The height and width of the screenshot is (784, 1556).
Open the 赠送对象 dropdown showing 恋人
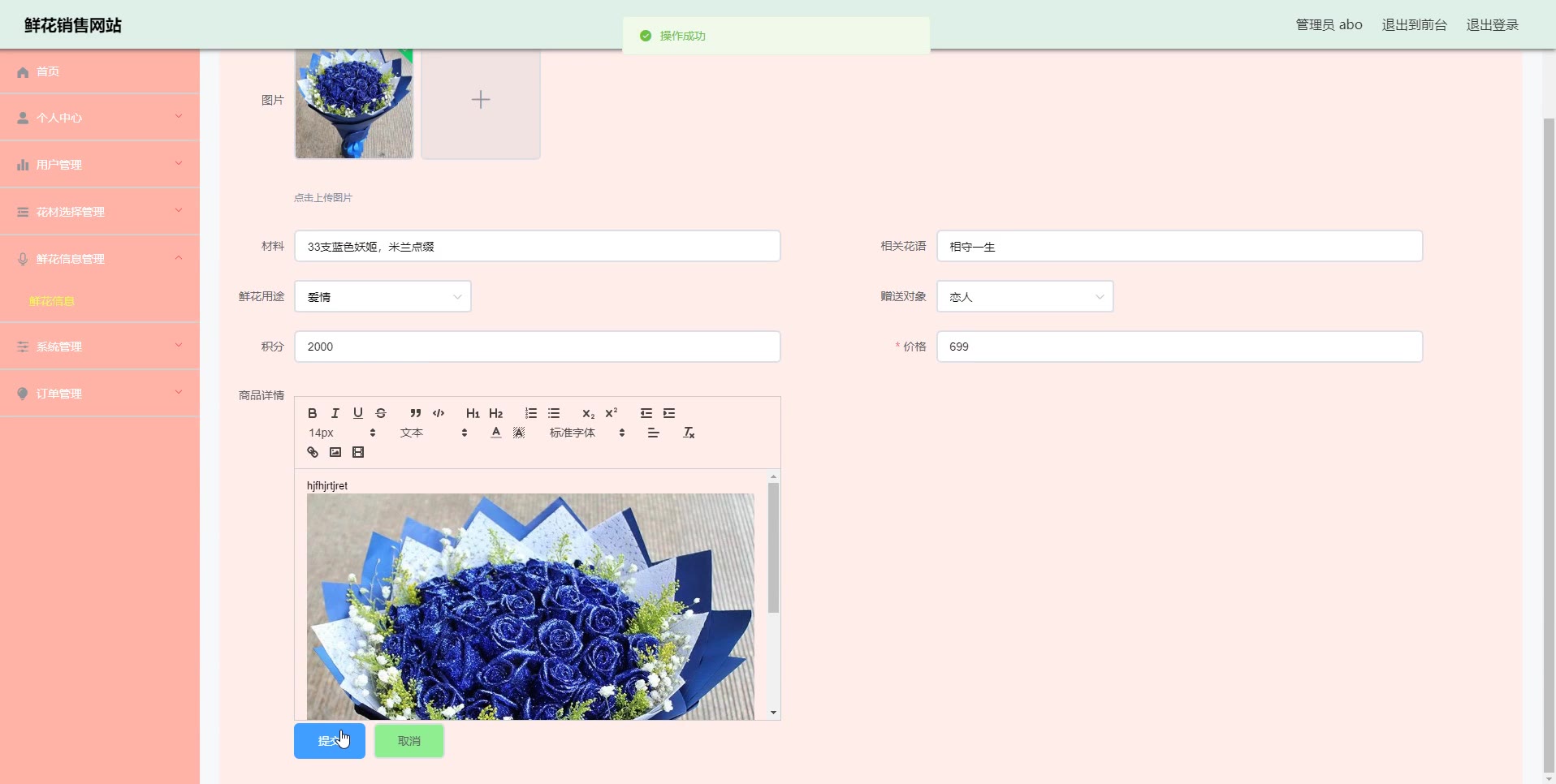[1025, 296]
